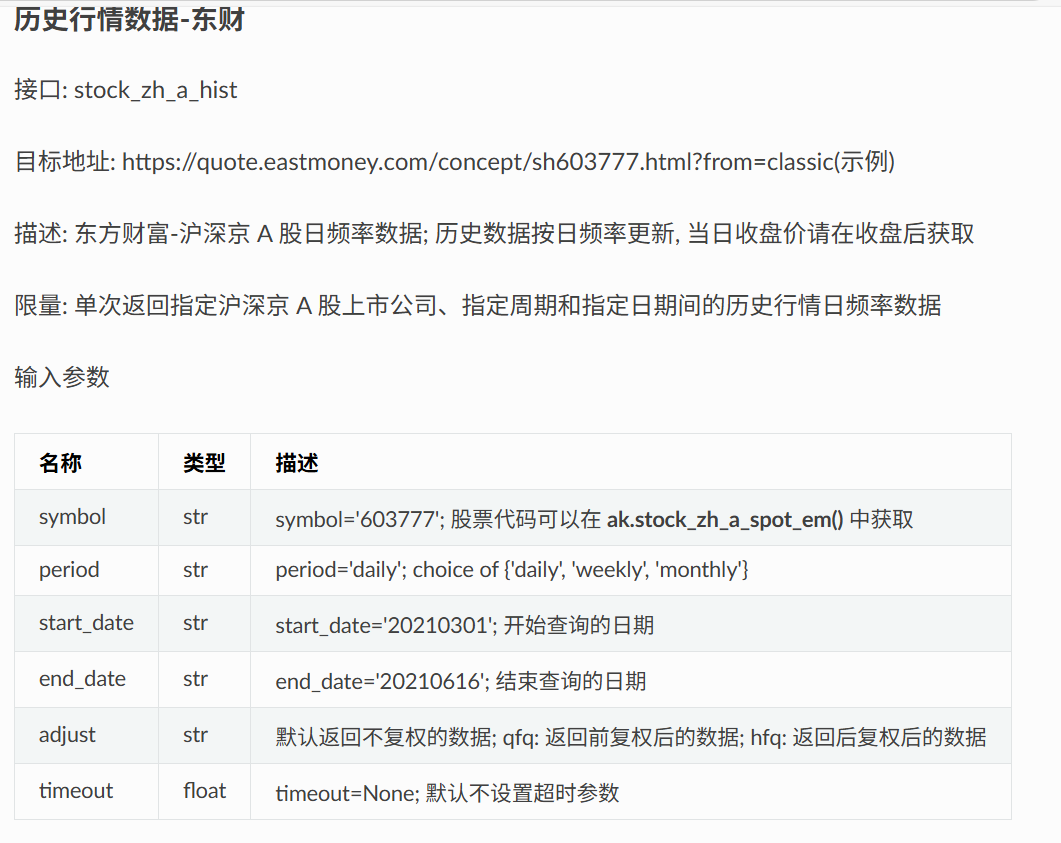Image resolution: width=1061 pixels, height=843 pixels.
Task: Select the period parameter name cell
Action: [x=69, y=570]
